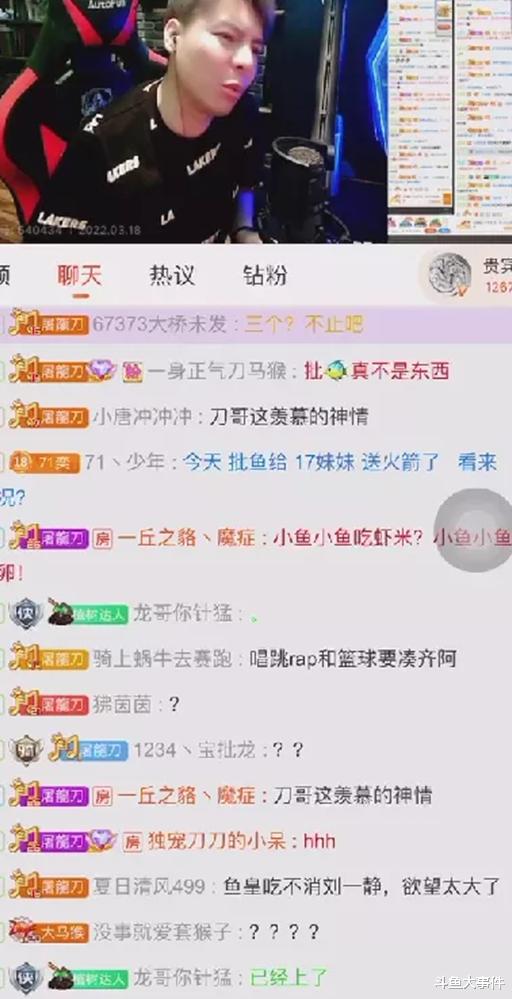Tap the 侠 shield badge on 龙哥你针猛's last message
This screenshot has width=512, height=999.
[x=25, y=977]
